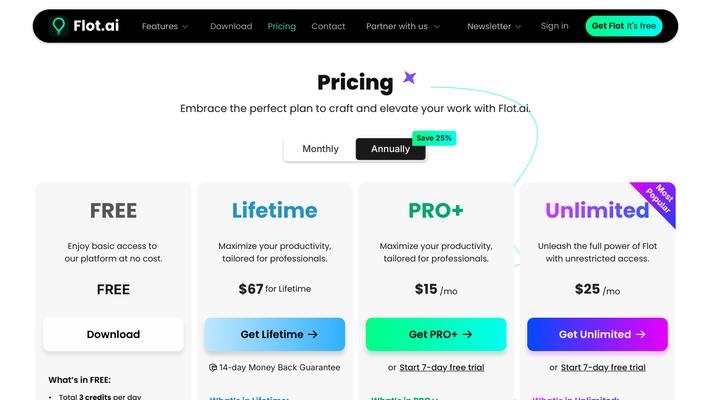Open the Sign in link
The width and height of the screenshot is (711, 400).
[554, 26]
